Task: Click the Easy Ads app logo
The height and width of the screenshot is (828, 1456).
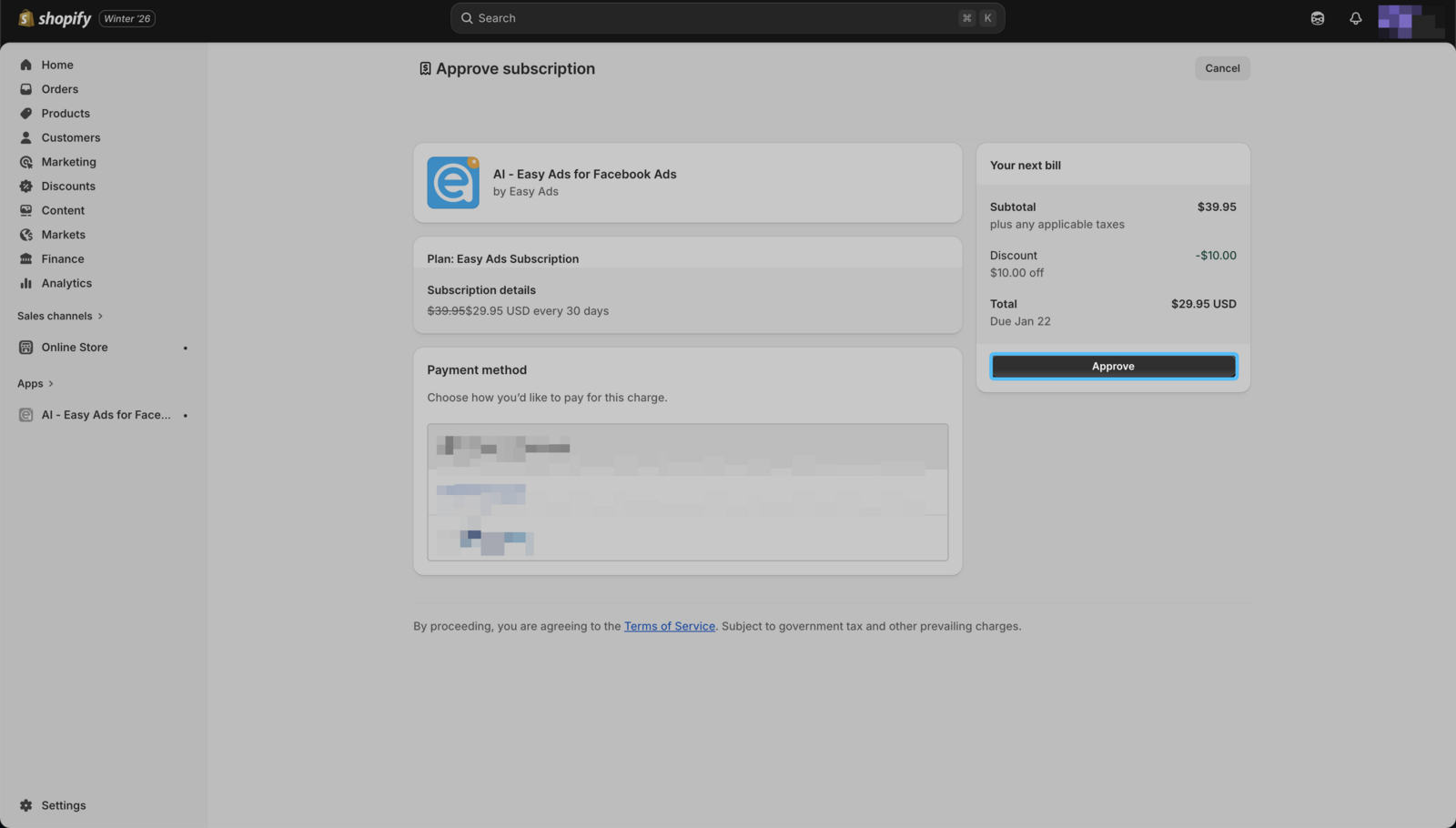Action: click(453, 183)
